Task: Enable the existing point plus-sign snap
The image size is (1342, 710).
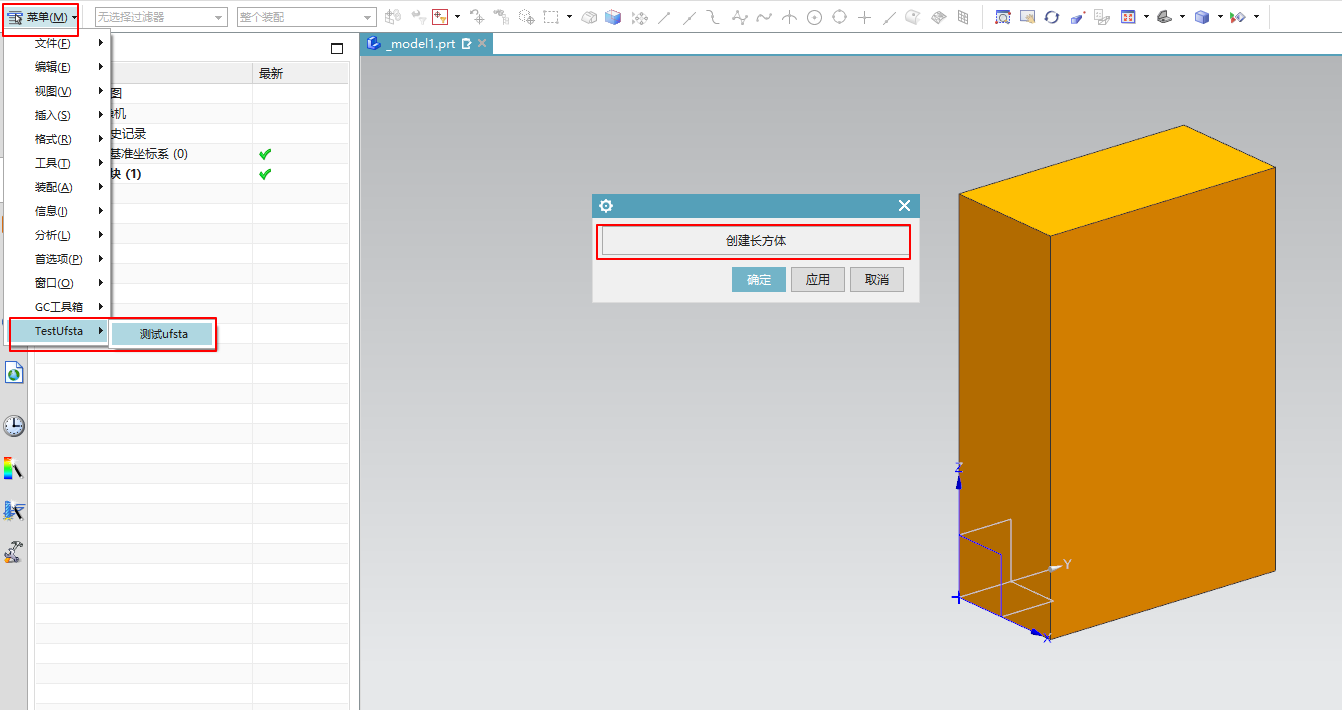Action: (864, 17)
